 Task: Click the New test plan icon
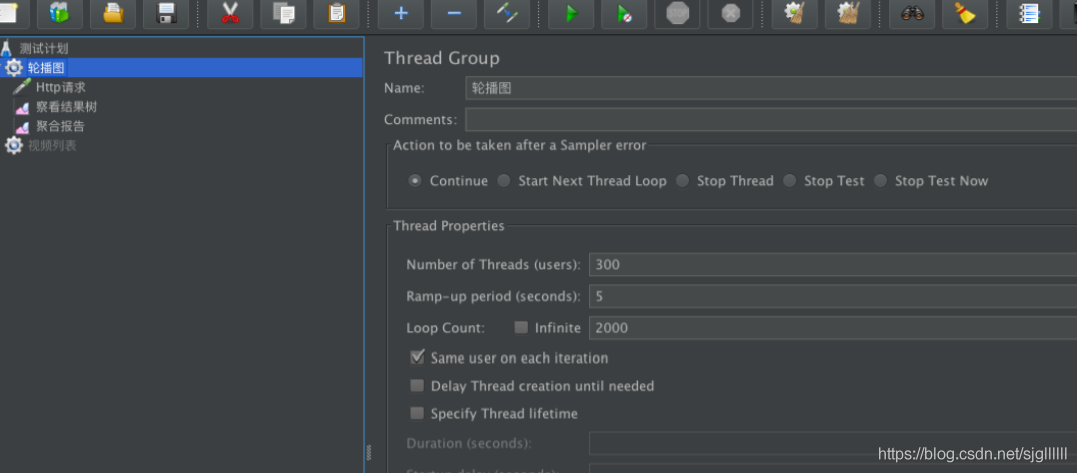[8, 13]
